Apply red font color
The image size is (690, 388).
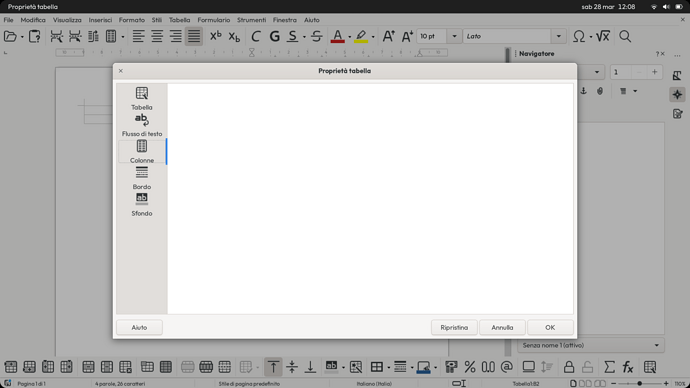(x=338, y=36)
